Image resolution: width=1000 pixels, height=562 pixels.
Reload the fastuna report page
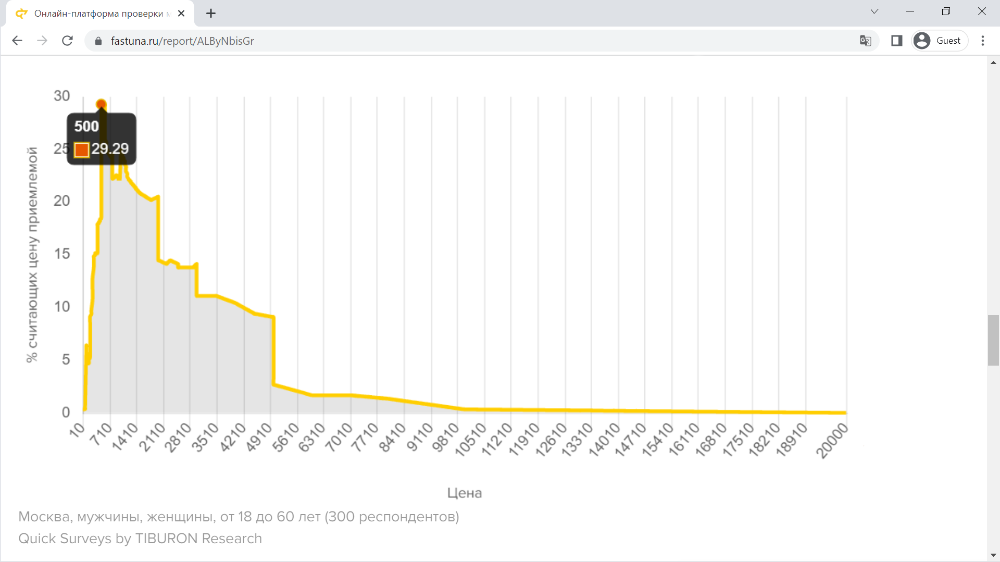pyautogui.click(x=67, y=41)
